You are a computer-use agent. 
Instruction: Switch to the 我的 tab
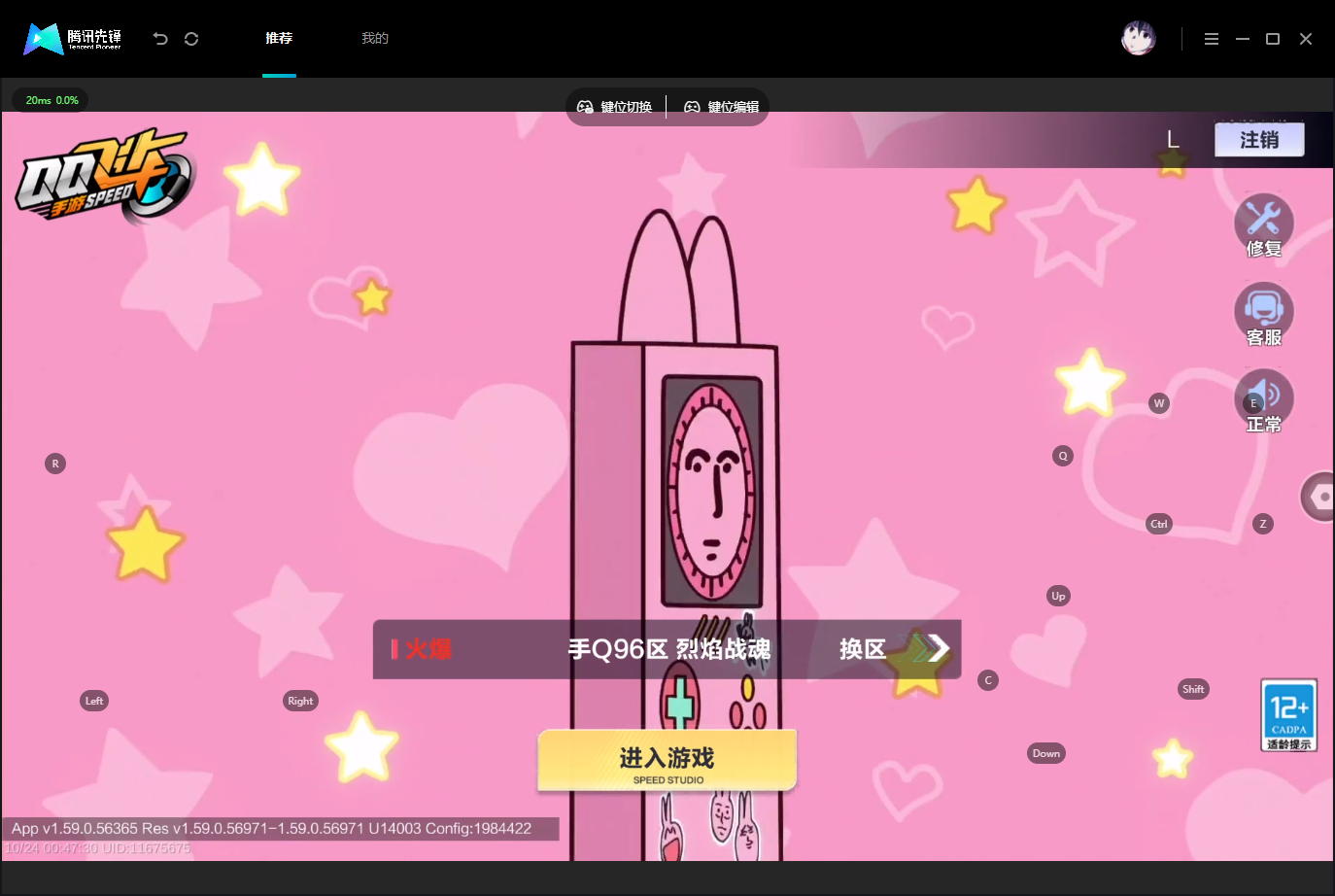[375, 38]
